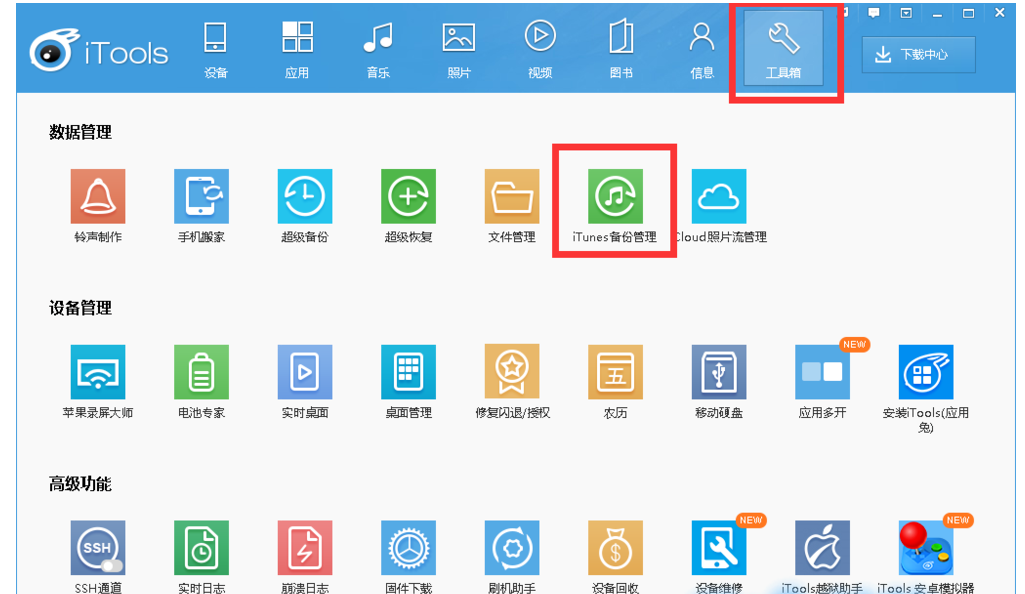Image resolution: width=1025 pixels, height=594 pixels.
Task: Launch 苹果录屏大师 screen recorder
Action: click(98, 372)
